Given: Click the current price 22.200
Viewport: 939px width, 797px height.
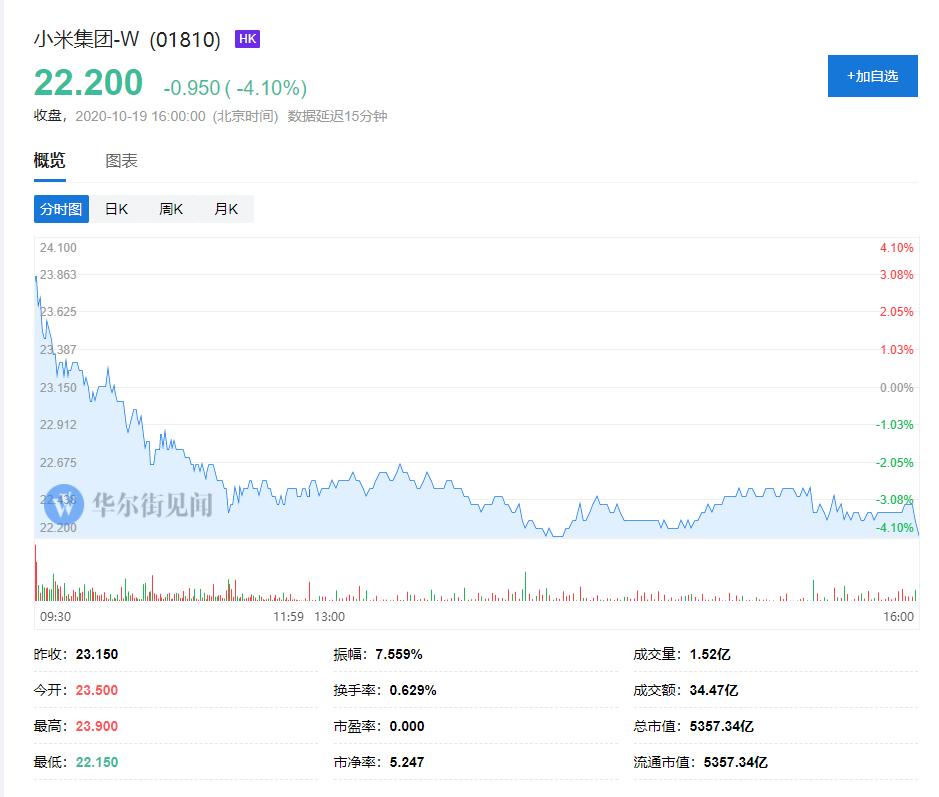Looking at the screenshot, I should tap(88, 83).
